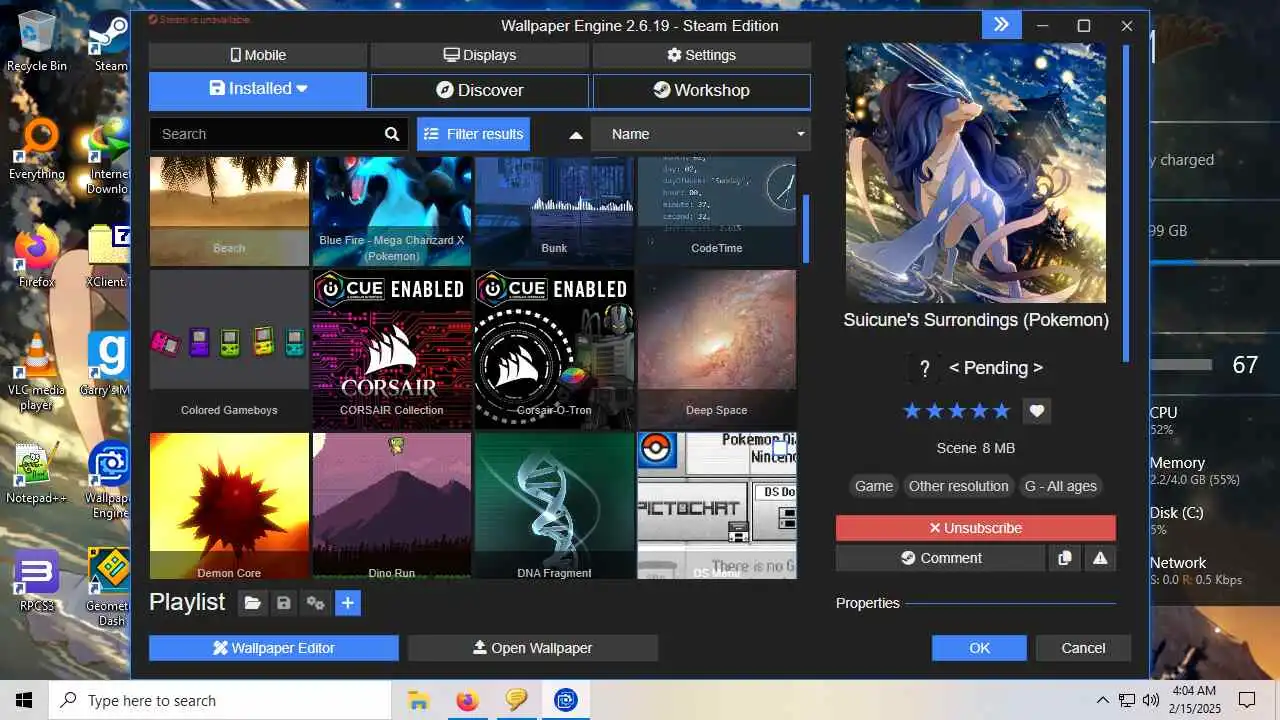Select the Bunk wallpaper

[x=554, y=211]
